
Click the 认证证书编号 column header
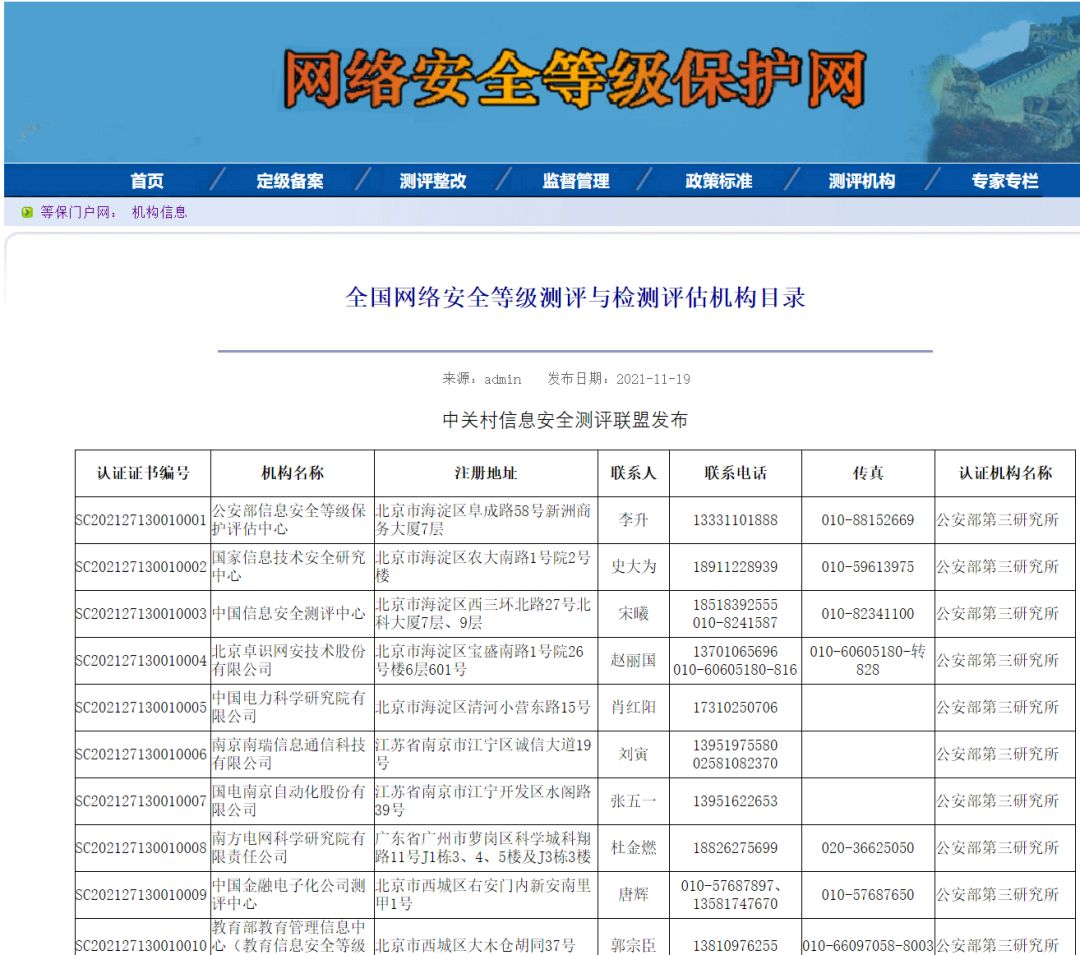tap(143, 473)
